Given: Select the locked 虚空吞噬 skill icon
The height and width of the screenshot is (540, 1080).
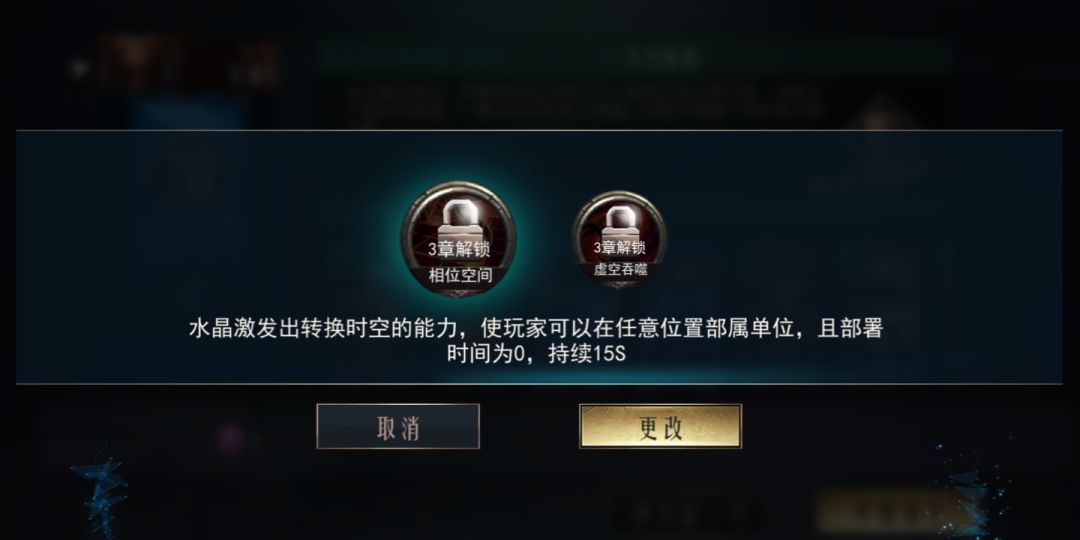Looking at the screenshot, I should click(x=619, y=239).
